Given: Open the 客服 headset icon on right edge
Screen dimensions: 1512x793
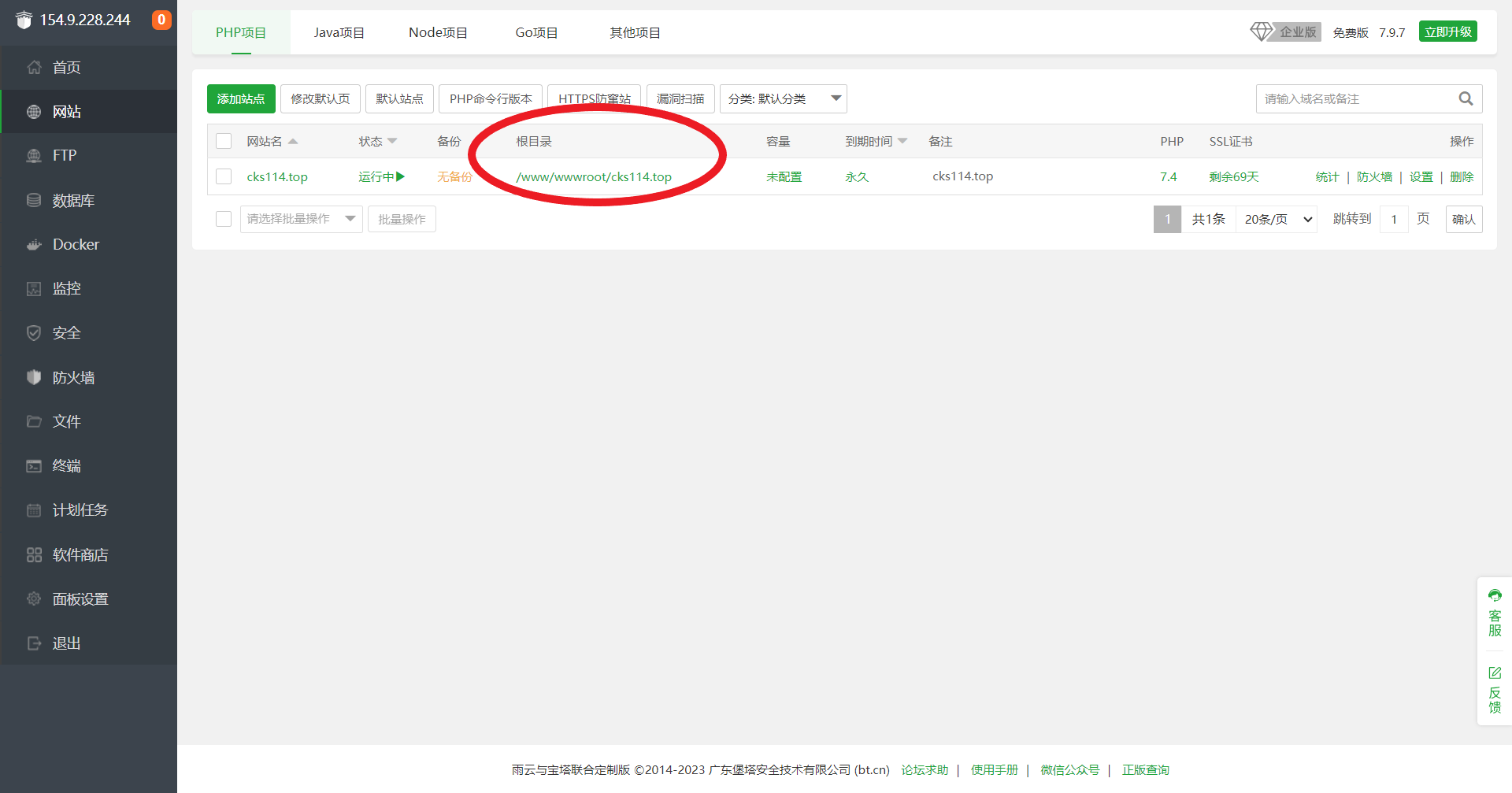Looking at the screenshot, I should pyautogui.click(x=1495, y=595).
